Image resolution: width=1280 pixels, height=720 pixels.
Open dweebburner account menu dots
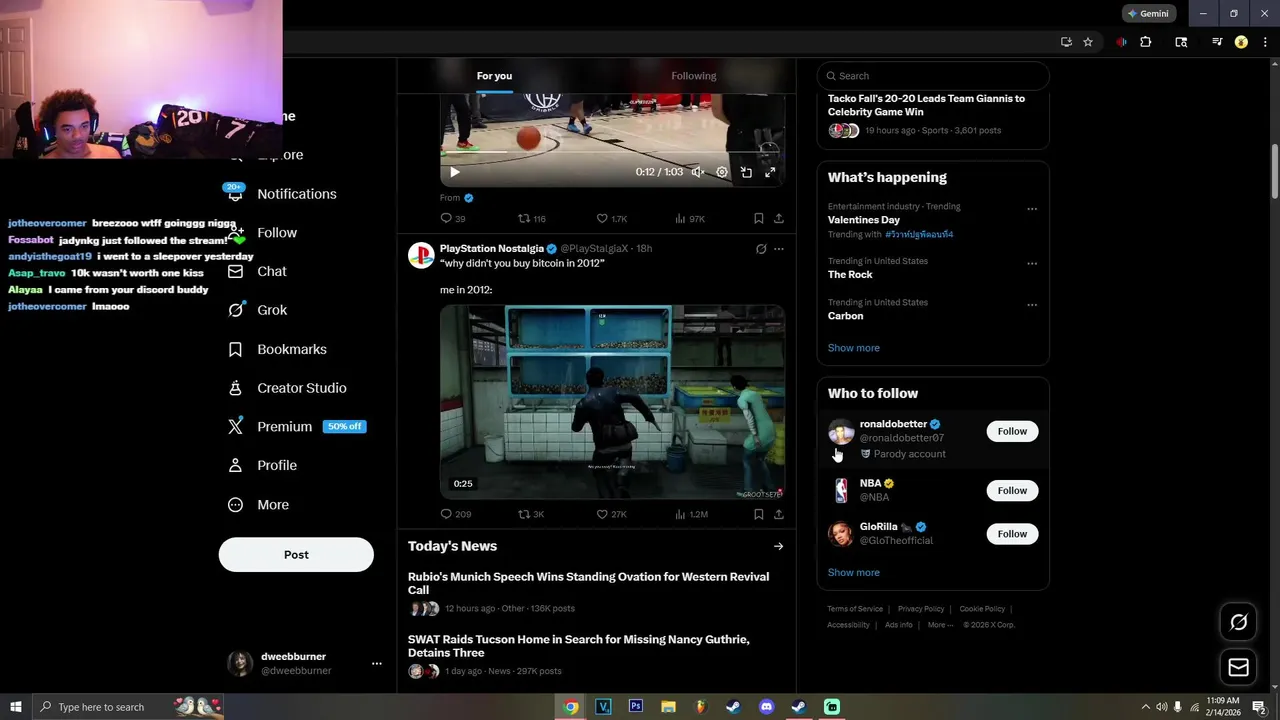tap(376, 664)
